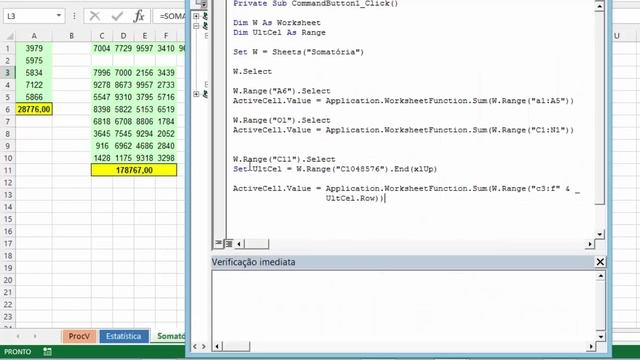Screen dimensions: 640x360
Task: Open the Insert Function fx icon
Action: coord(139,16)
